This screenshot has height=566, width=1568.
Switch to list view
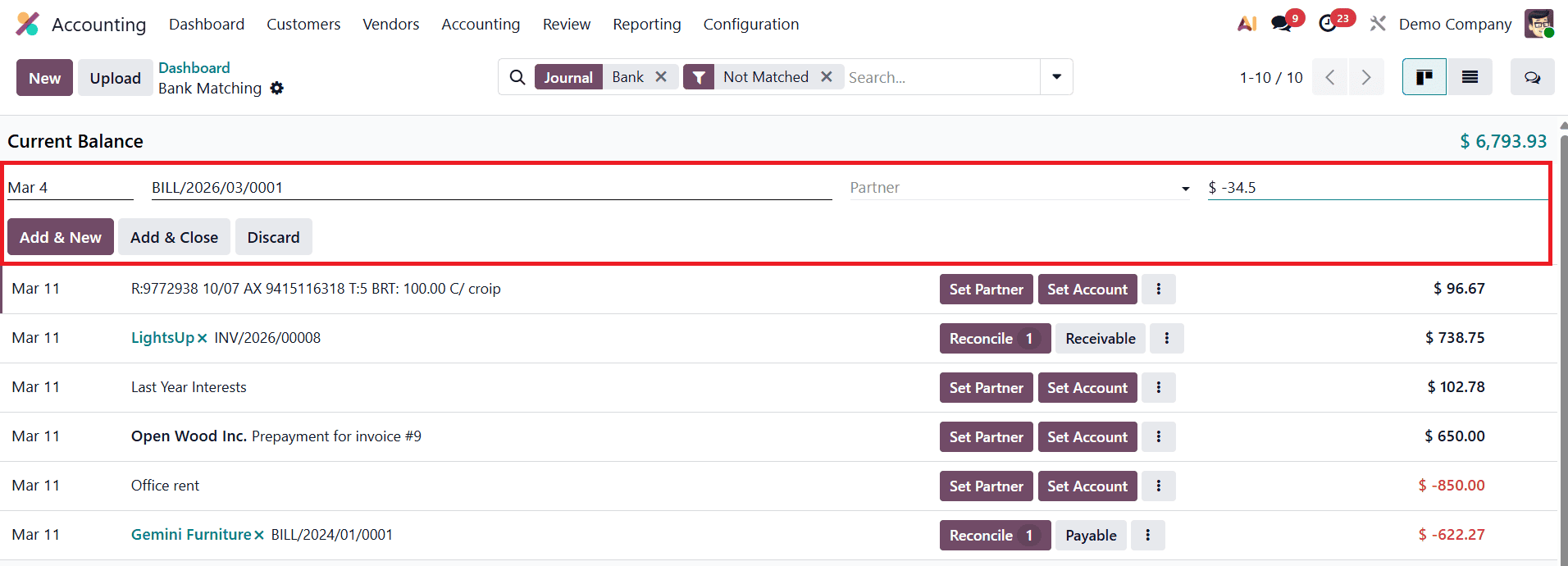coord(1470,77)
